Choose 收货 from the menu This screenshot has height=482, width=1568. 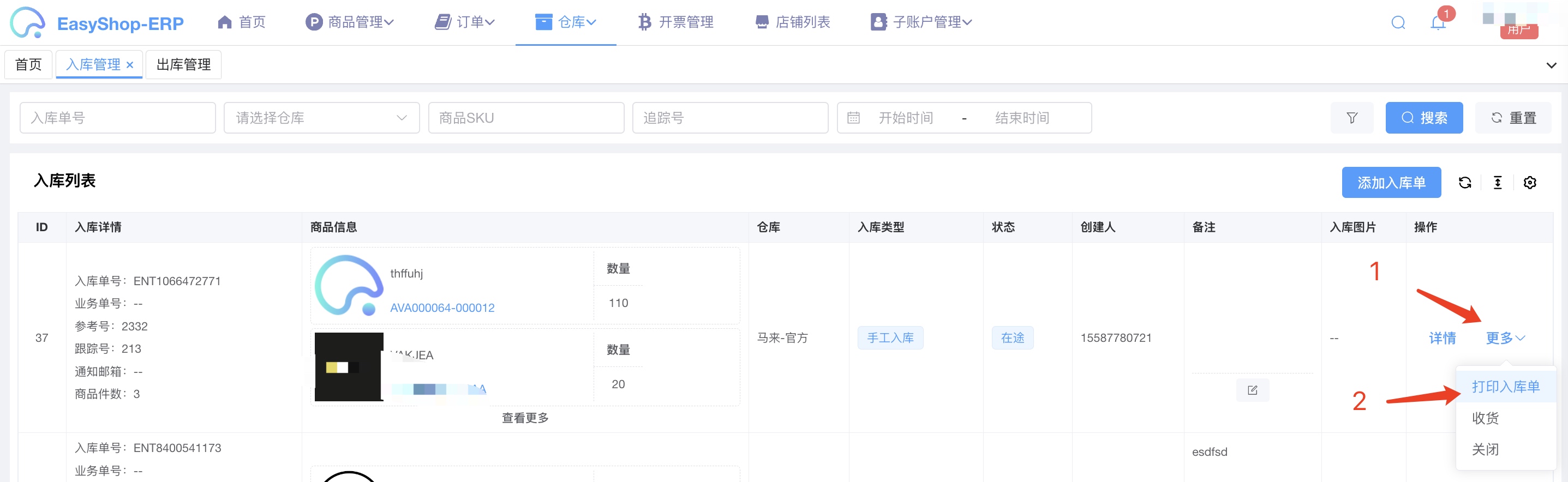tap(1505, 418)
